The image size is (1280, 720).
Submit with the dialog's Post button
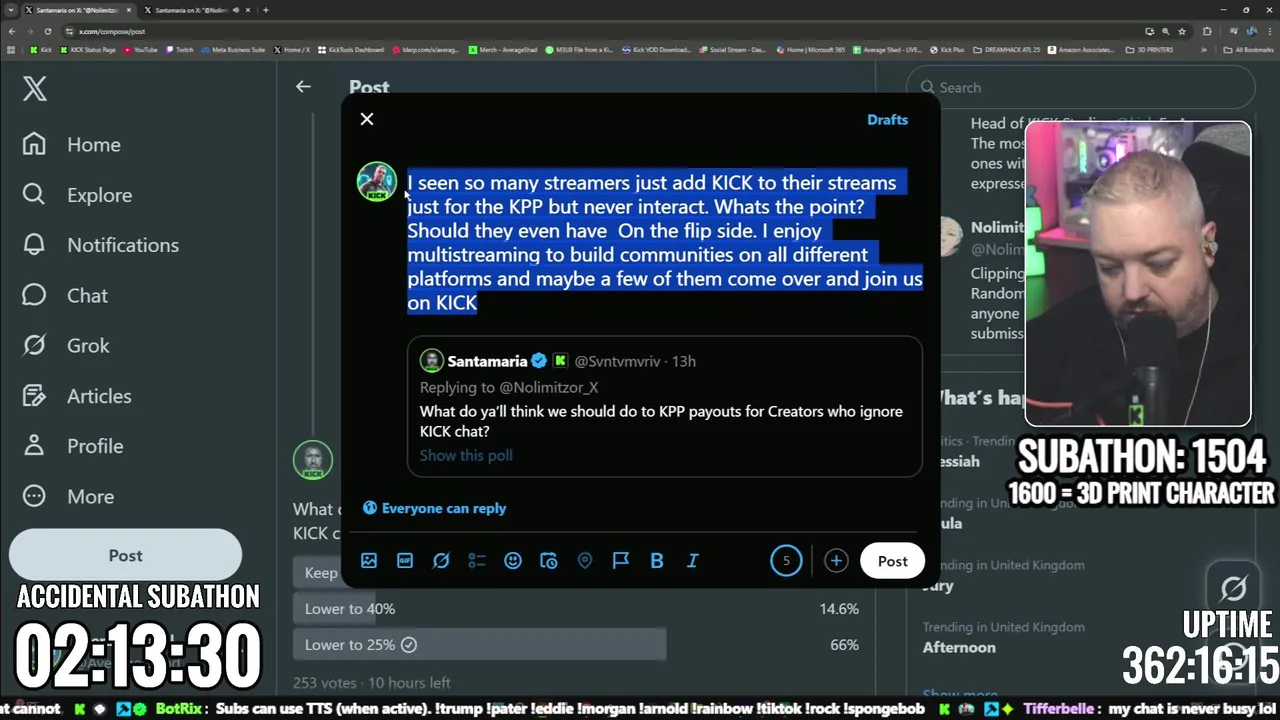[x=893, y=561]
